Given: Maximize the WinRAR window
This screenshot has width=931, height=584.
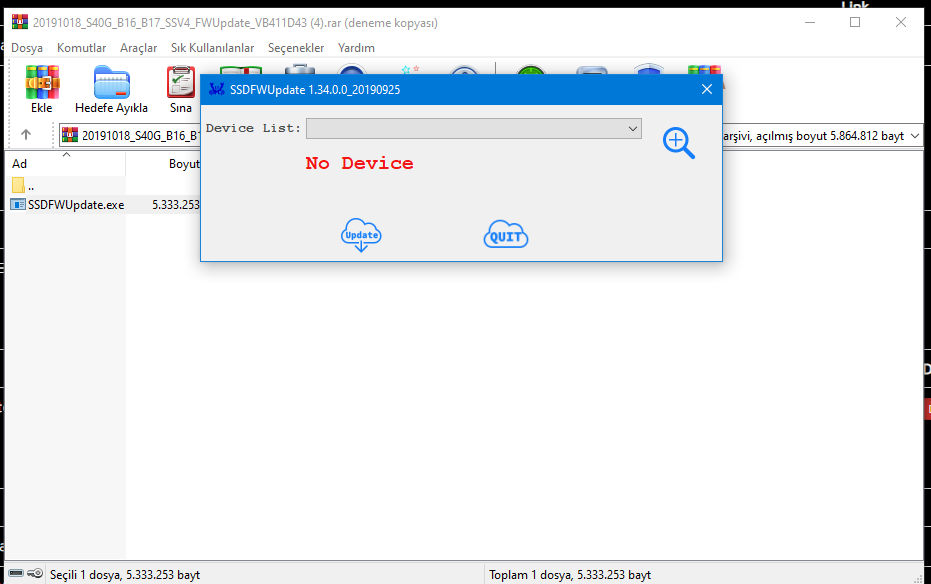Looking at the screenshot, I should [x=855, y=23].
